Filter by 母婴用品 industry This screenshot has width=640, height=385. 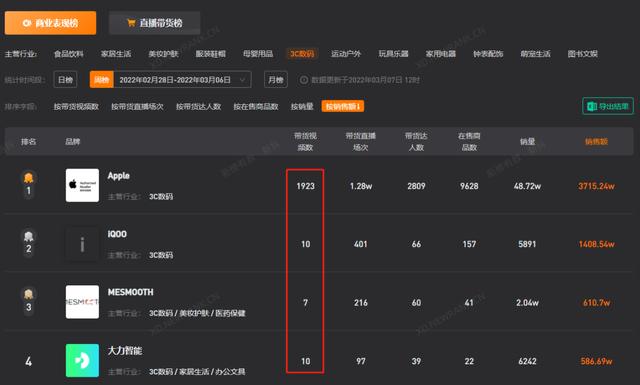point(258,54)
